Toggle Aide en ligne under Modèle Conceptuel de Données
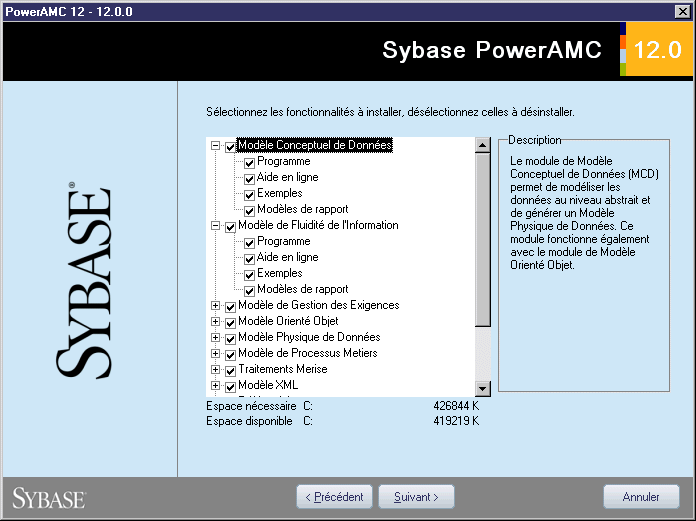 (249, 179)
